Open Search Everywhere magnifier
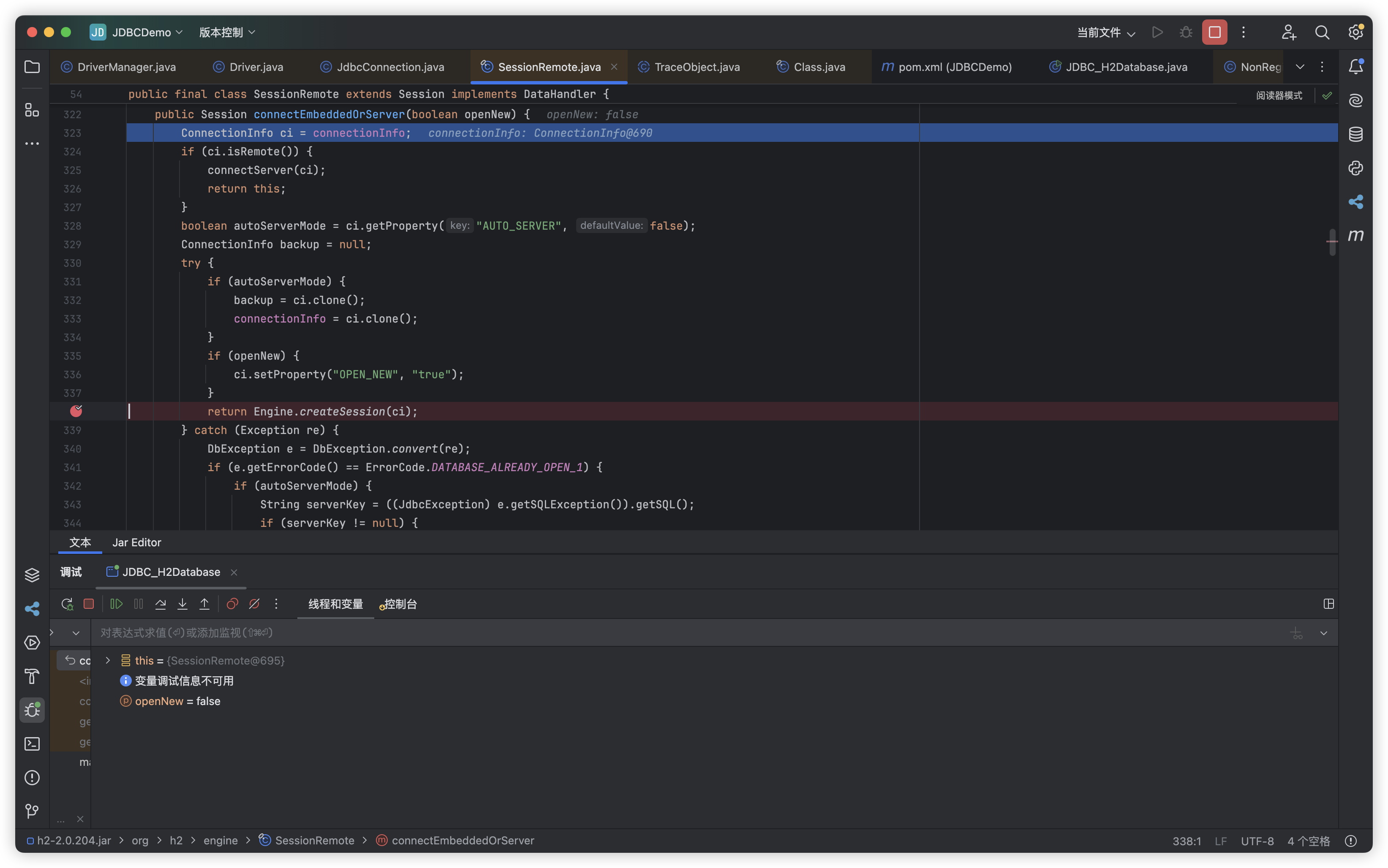1388x868 pixels. [x=1322, y=32]
